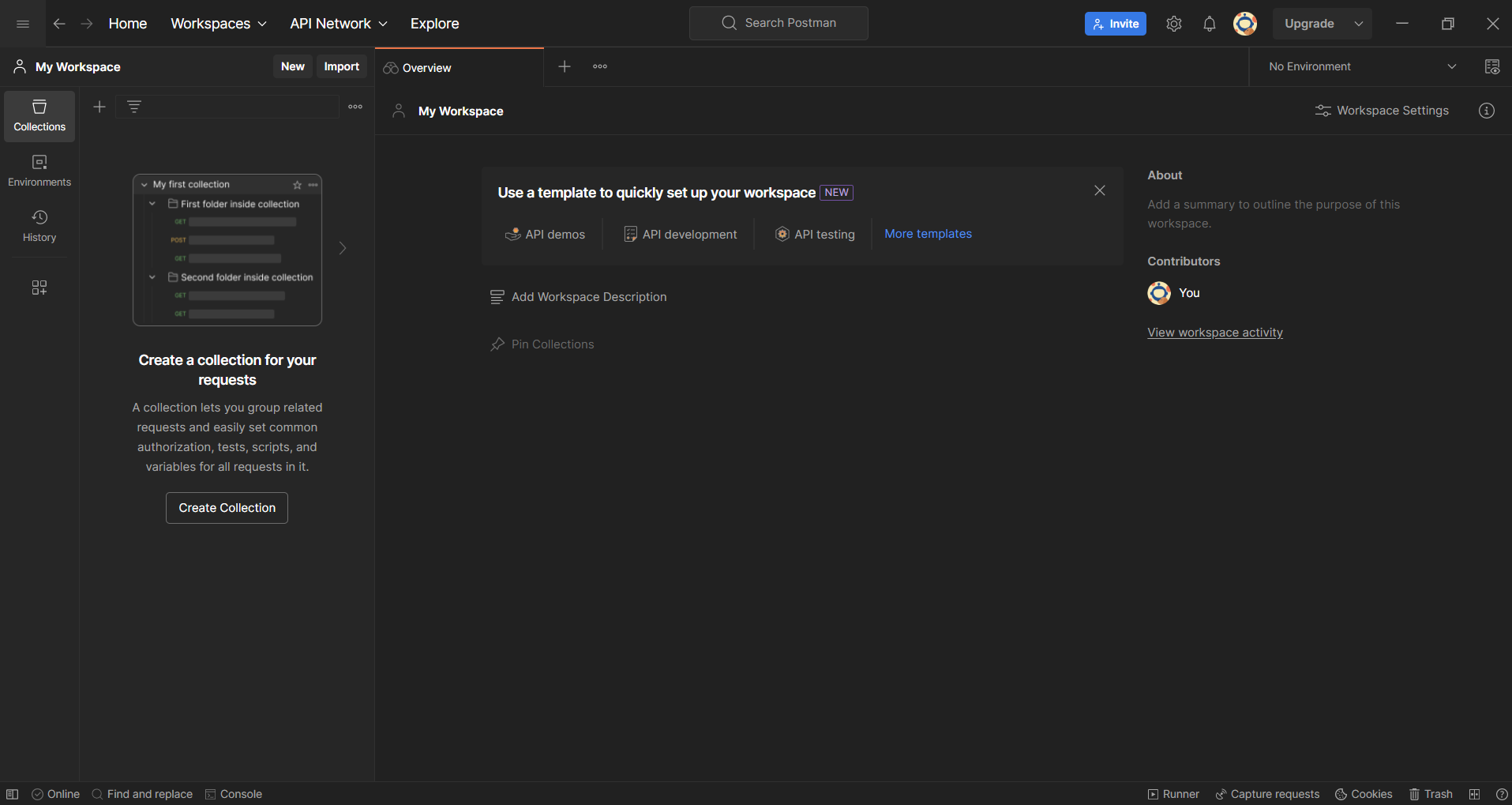Open Workspace Settings
Screen dimensions: 1512x805
click(x=1383, y=111)
